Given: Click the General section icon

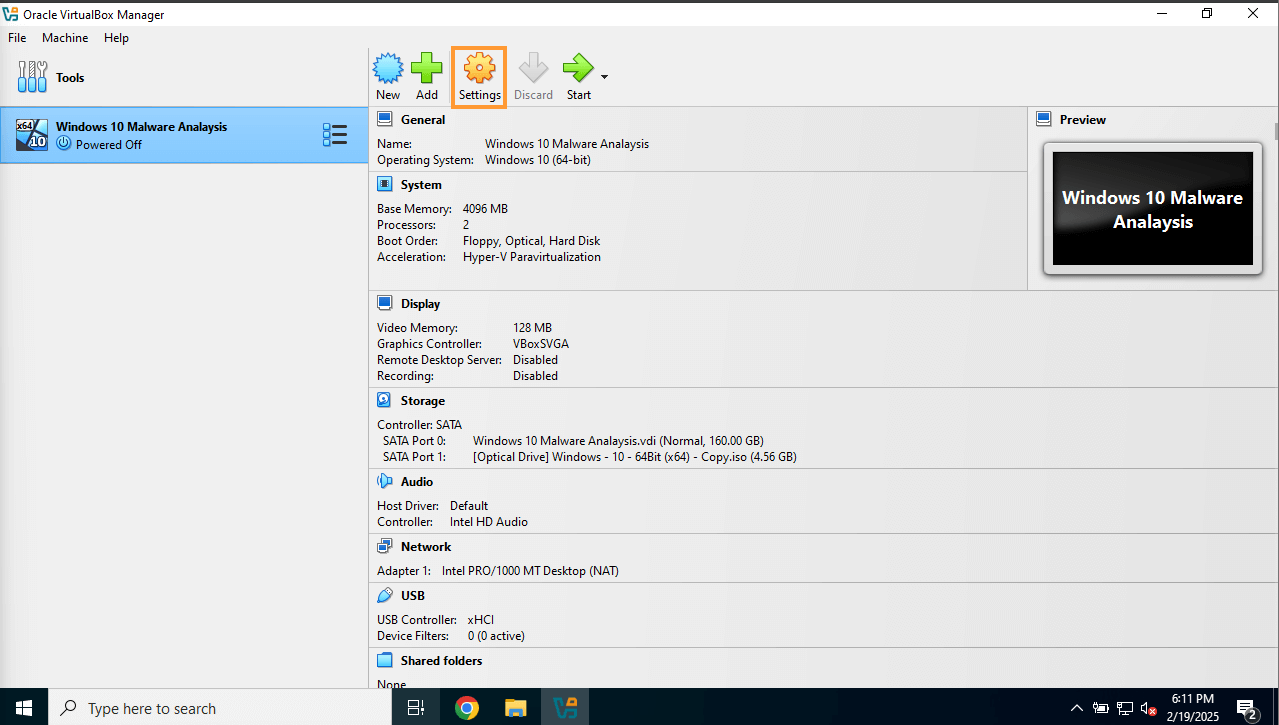Looking at the screenshot, I should click(x=385, y=119).
